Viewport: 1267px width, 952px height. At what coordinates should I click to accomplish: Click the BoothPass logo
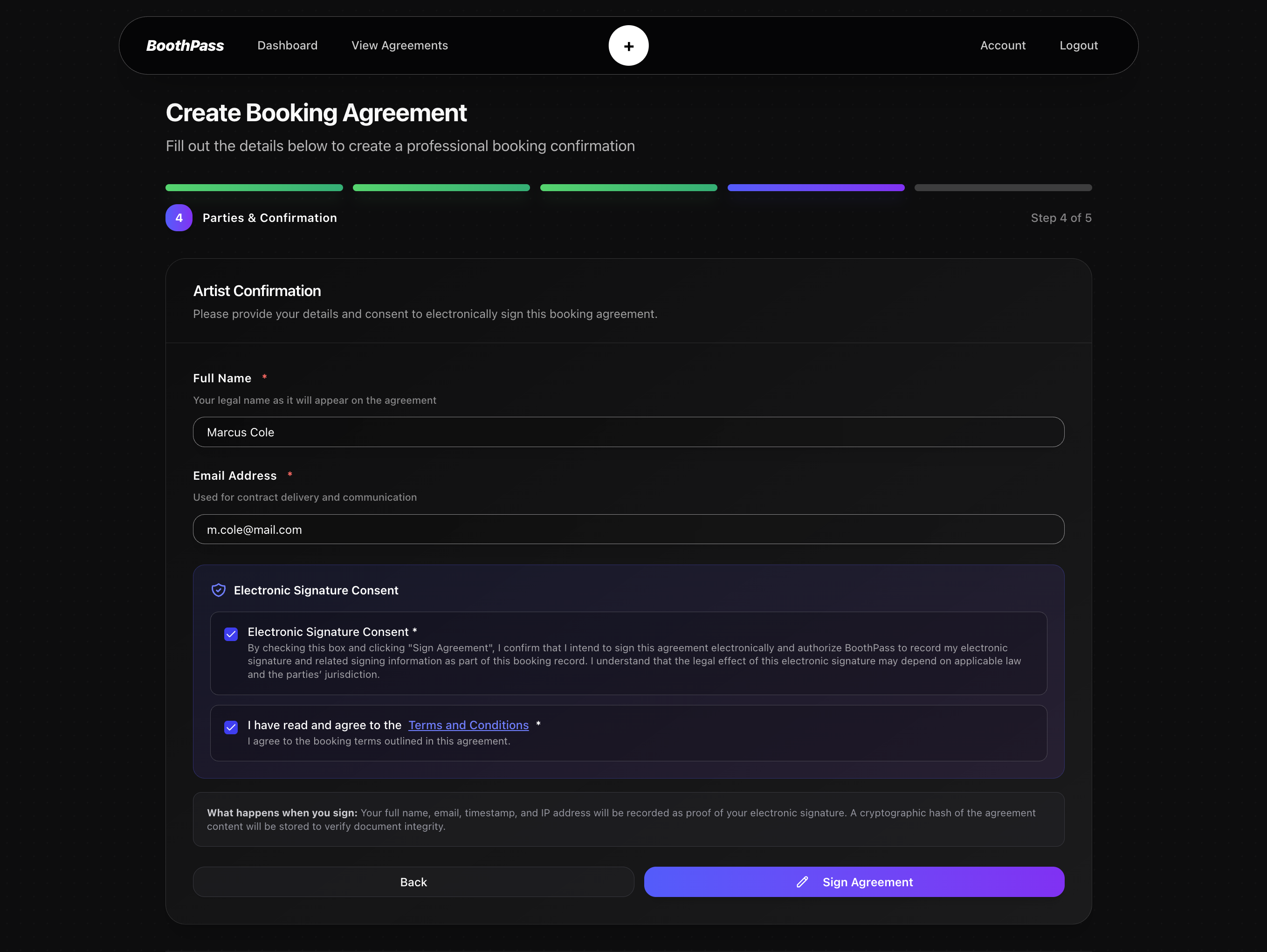click(185, 45)
